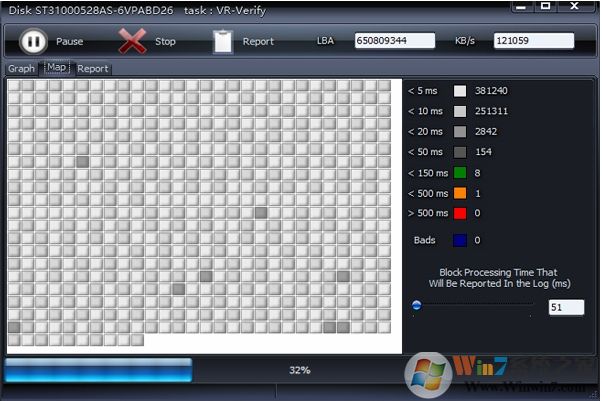Click the toolbar Report label
Image resolution: width=602 pixels, height=401 pixels.
point(258,41)
